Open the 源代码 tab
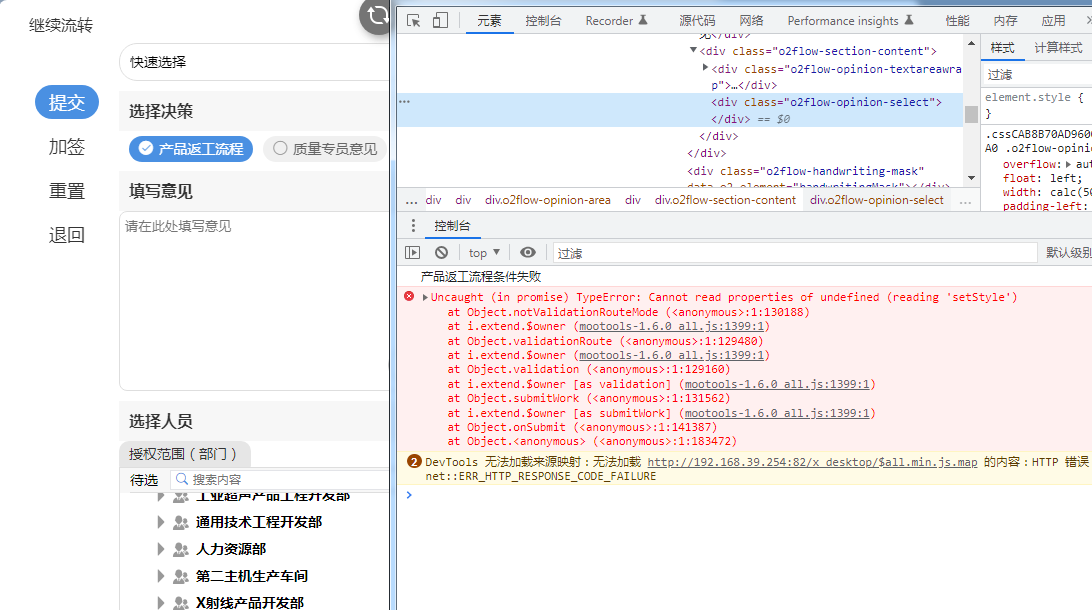 pos(697,20)
